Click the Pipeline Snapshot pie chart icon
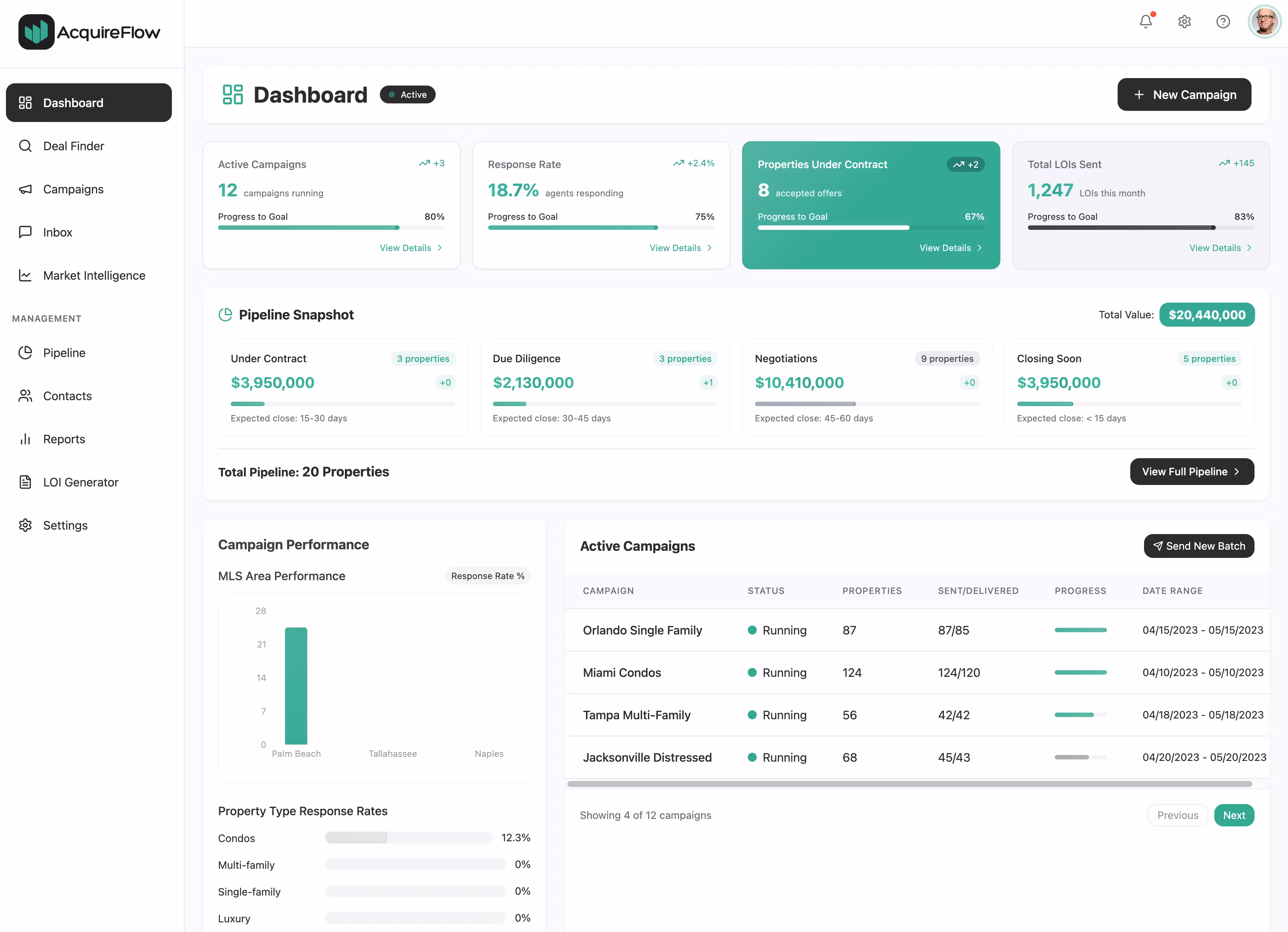This screenshot has height=932, width=1288. click(x=225, y=315)
